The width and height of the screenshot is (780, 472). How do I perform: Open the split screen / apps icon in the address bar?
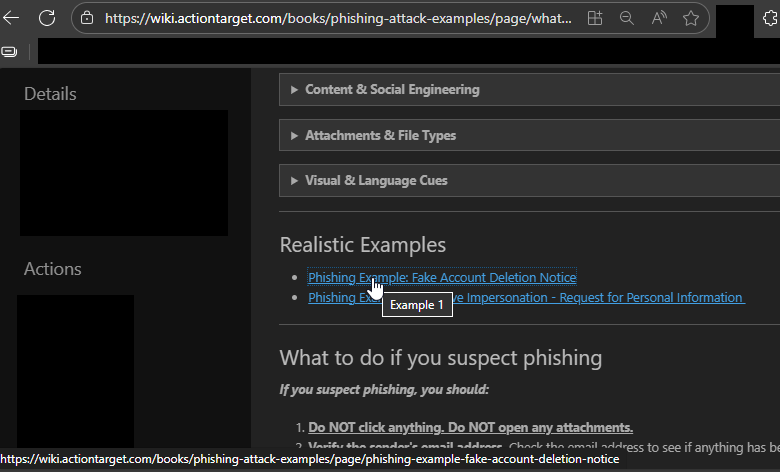click(x=595, y=18)
